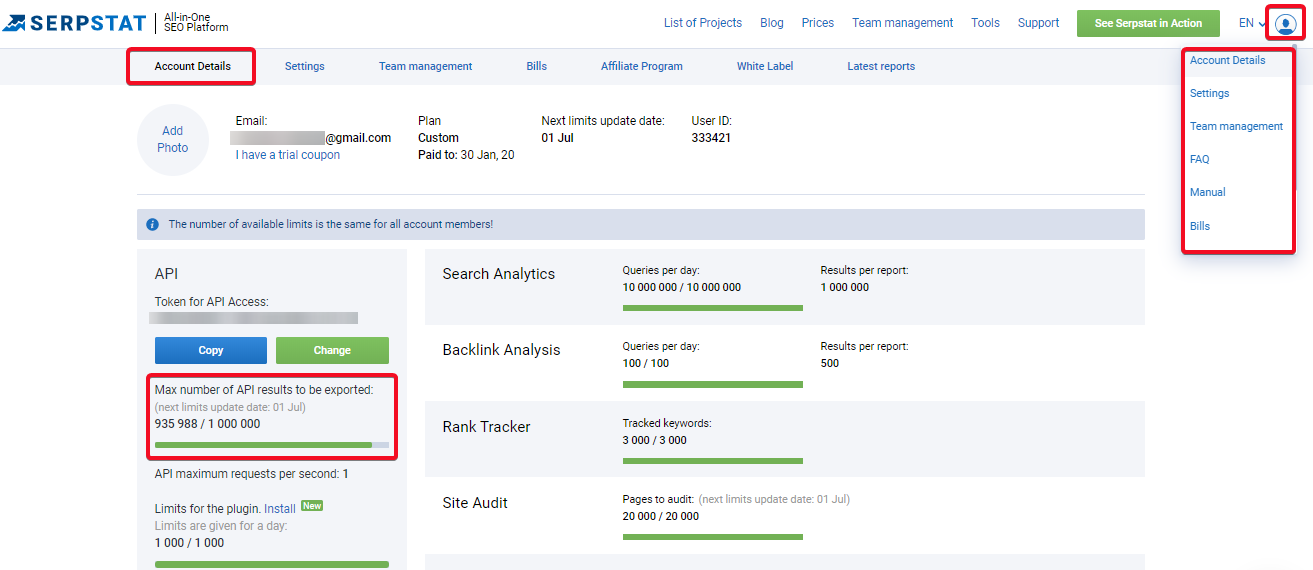Screen dimensions: 1313x570
Task: Choose Manual in the profile dropdown menu
Action: 1207,192
